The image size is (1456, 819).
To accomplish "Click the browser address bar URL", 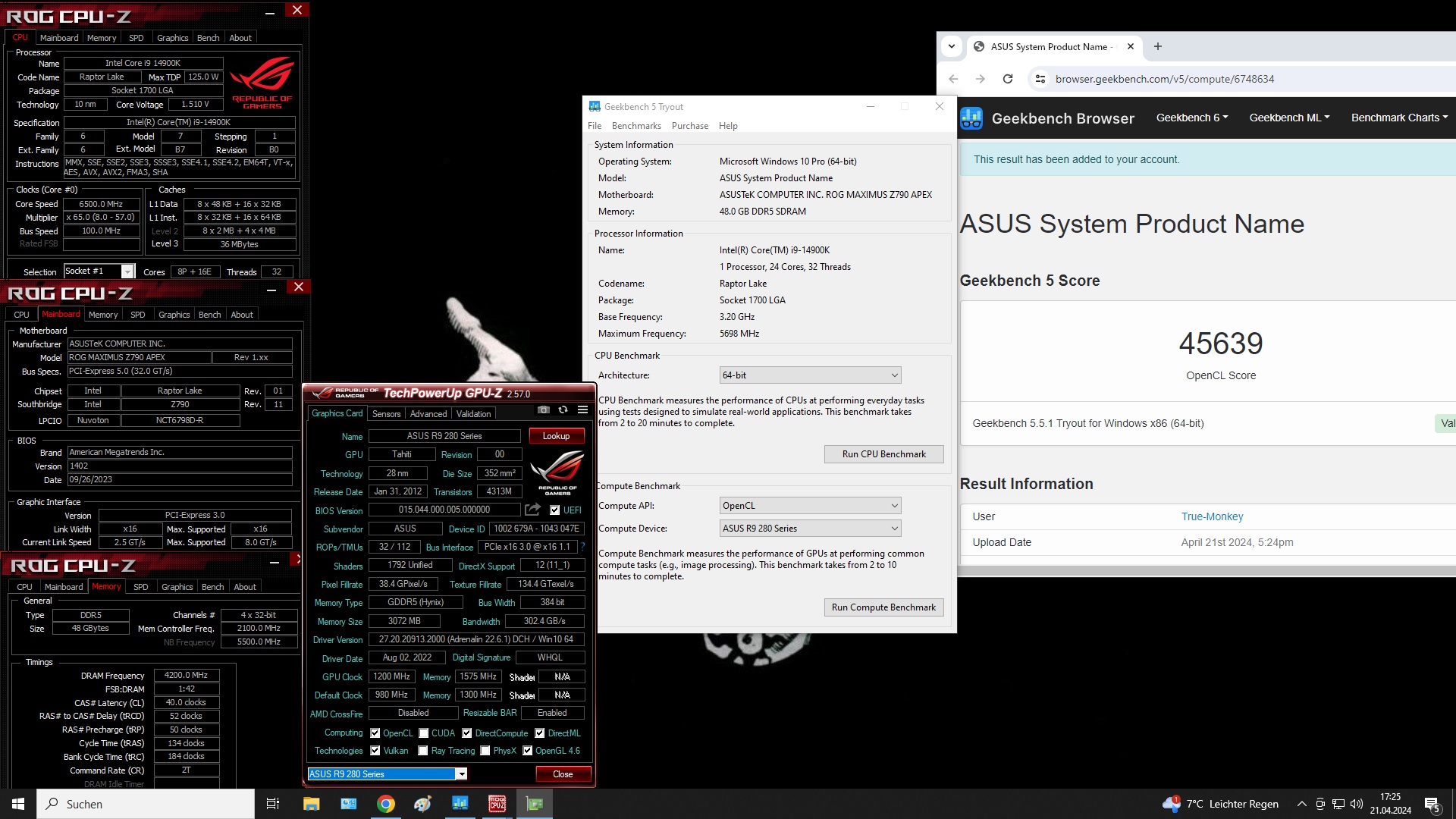I will click(1164, 79).
